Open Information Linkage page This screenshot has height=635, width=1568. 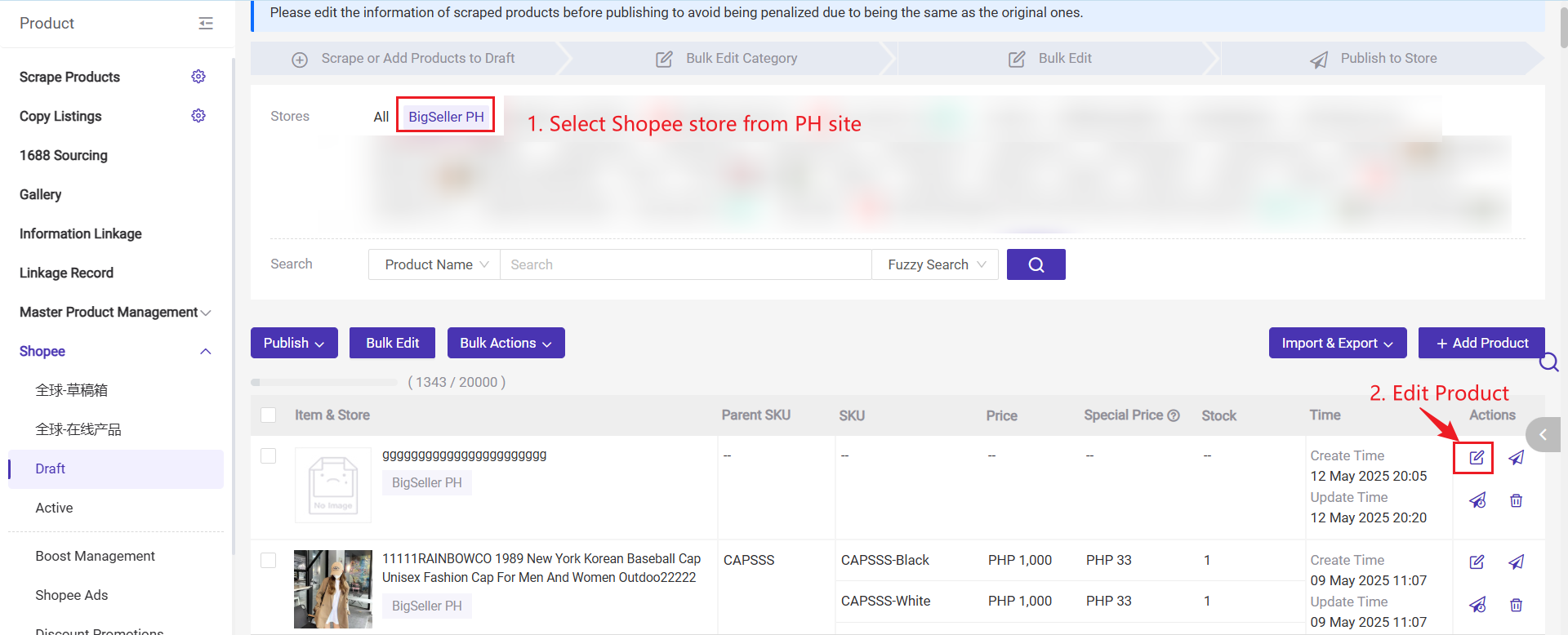pos(81,233)
